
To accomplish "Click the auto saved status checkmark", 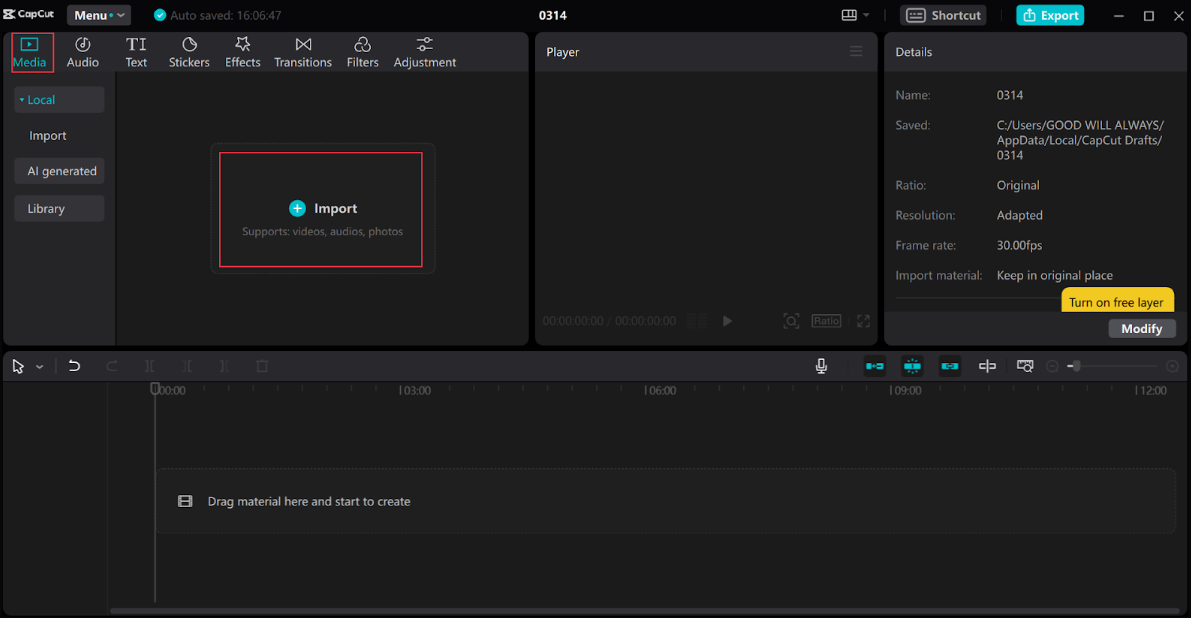I will tap(160, 15).
